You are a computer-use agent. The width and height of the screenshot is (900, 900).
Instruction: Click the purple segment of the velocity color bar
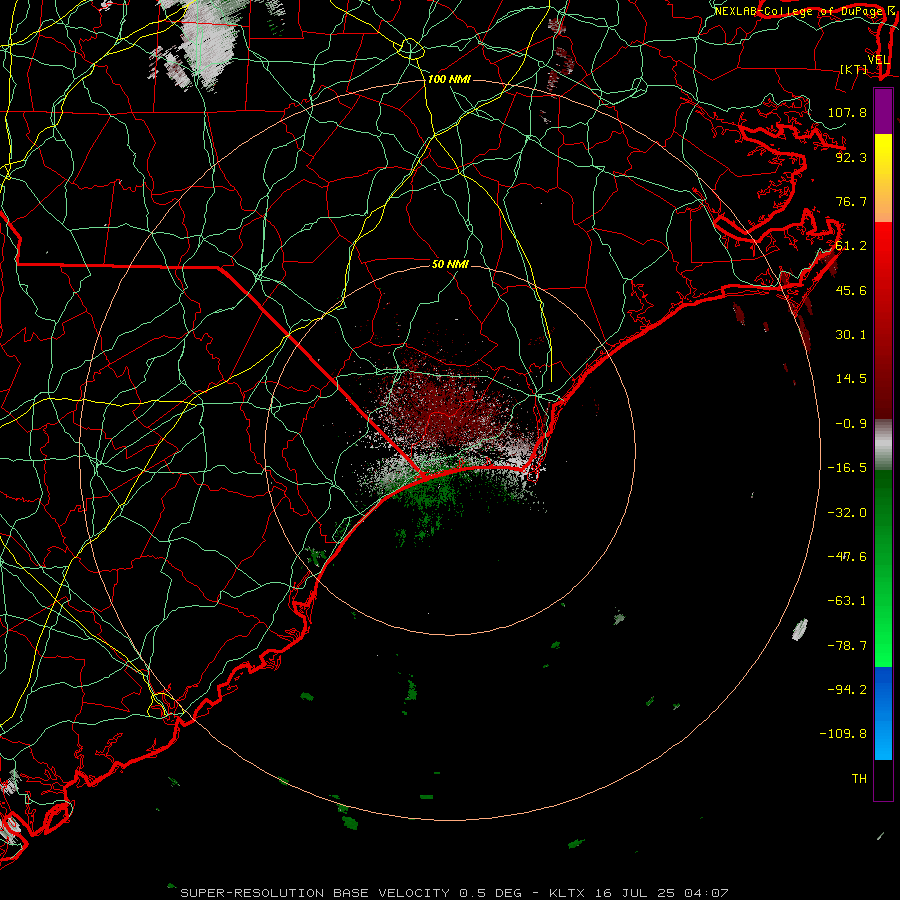click(x=883, y=112)
